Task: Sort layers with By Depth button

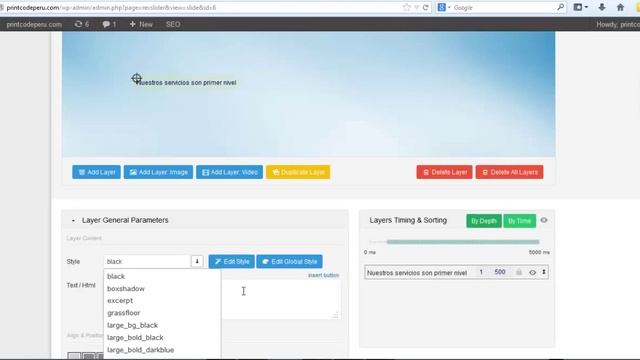Action: click(484, 221)
